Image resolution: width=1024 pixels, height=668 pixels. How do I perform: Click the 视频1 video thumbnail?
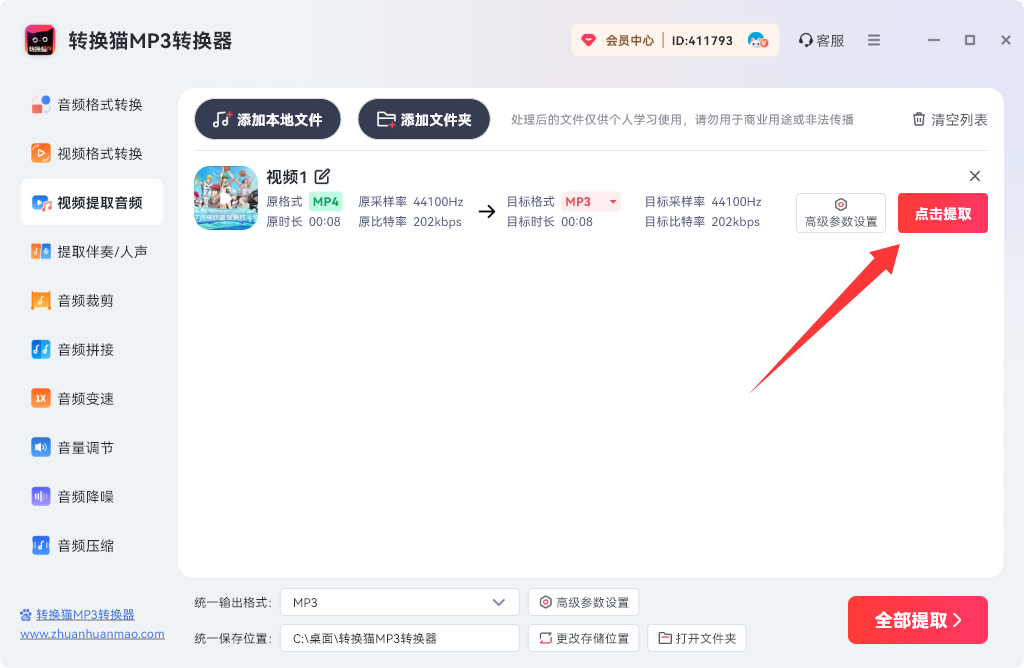226,197
